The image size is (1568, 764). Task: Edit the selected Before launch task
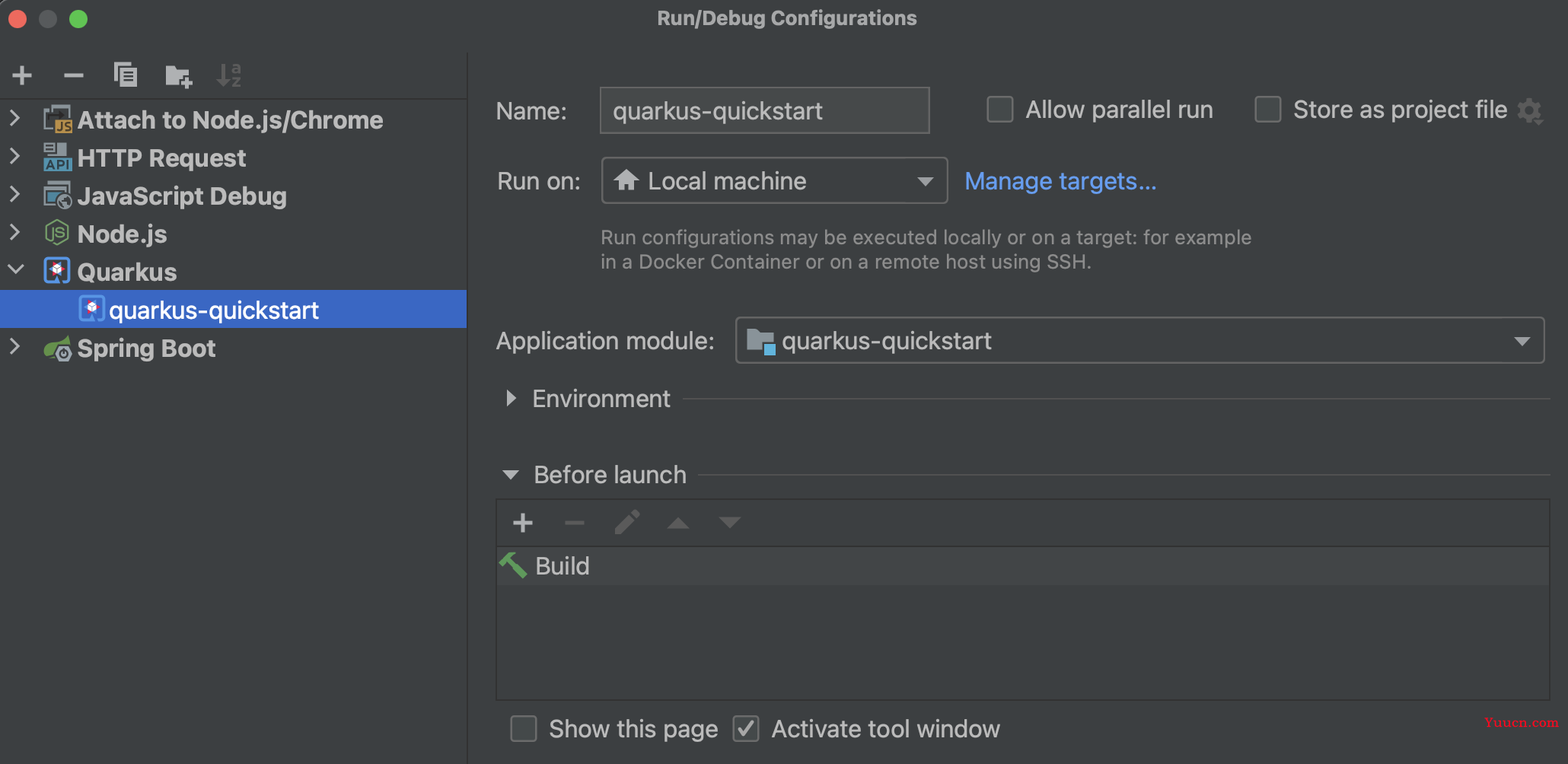point(626,523)
